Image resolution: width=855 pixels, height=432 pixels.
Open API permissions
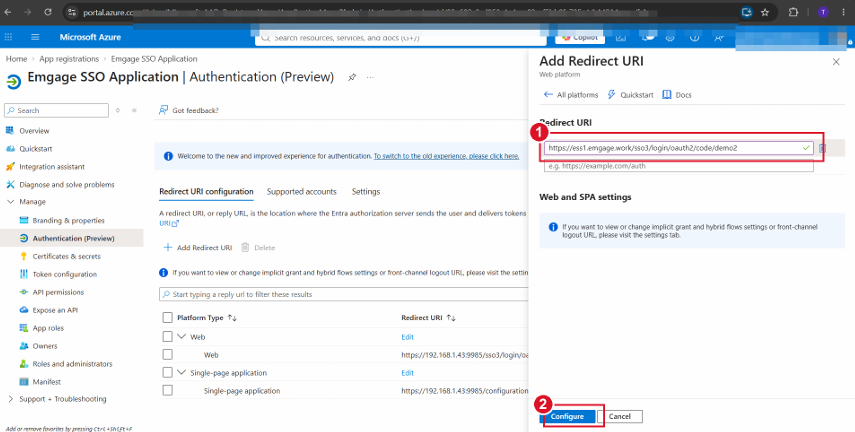tap(58, 292)
